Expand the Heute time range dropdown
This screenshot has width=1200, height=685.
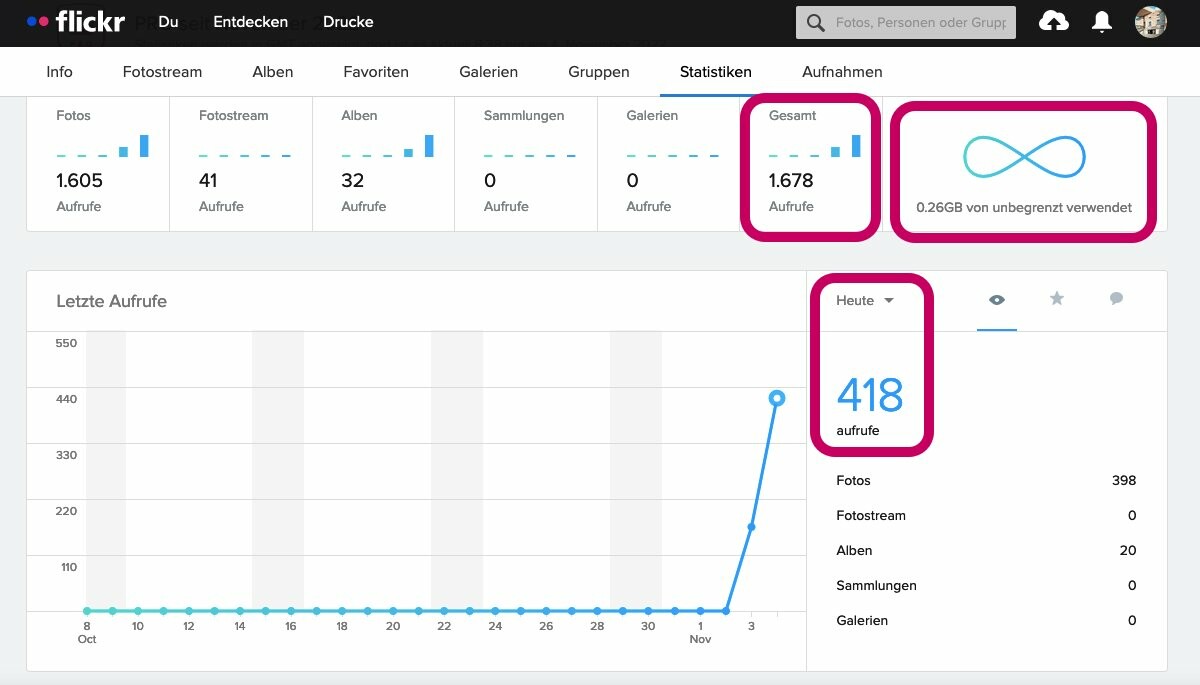[x=865, y=301]
